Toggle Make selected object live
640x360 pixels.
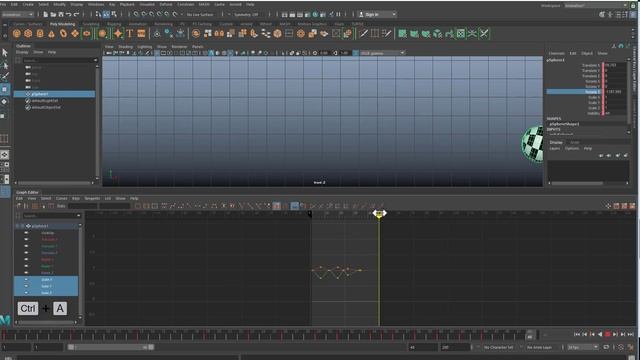pos(175,14)
